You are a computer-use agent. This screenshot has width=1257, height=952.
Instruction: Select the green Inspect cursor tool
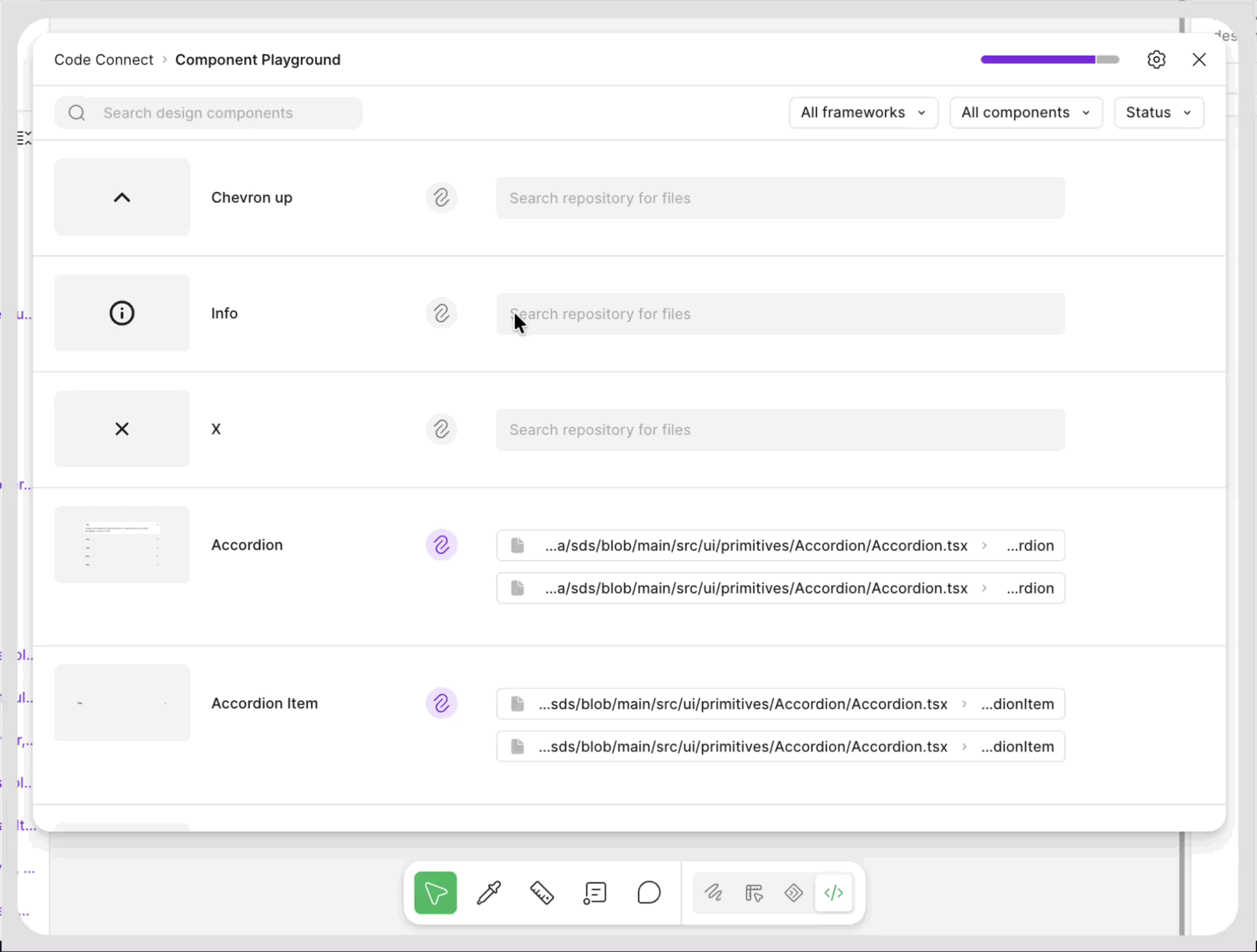tap(435, 893)
